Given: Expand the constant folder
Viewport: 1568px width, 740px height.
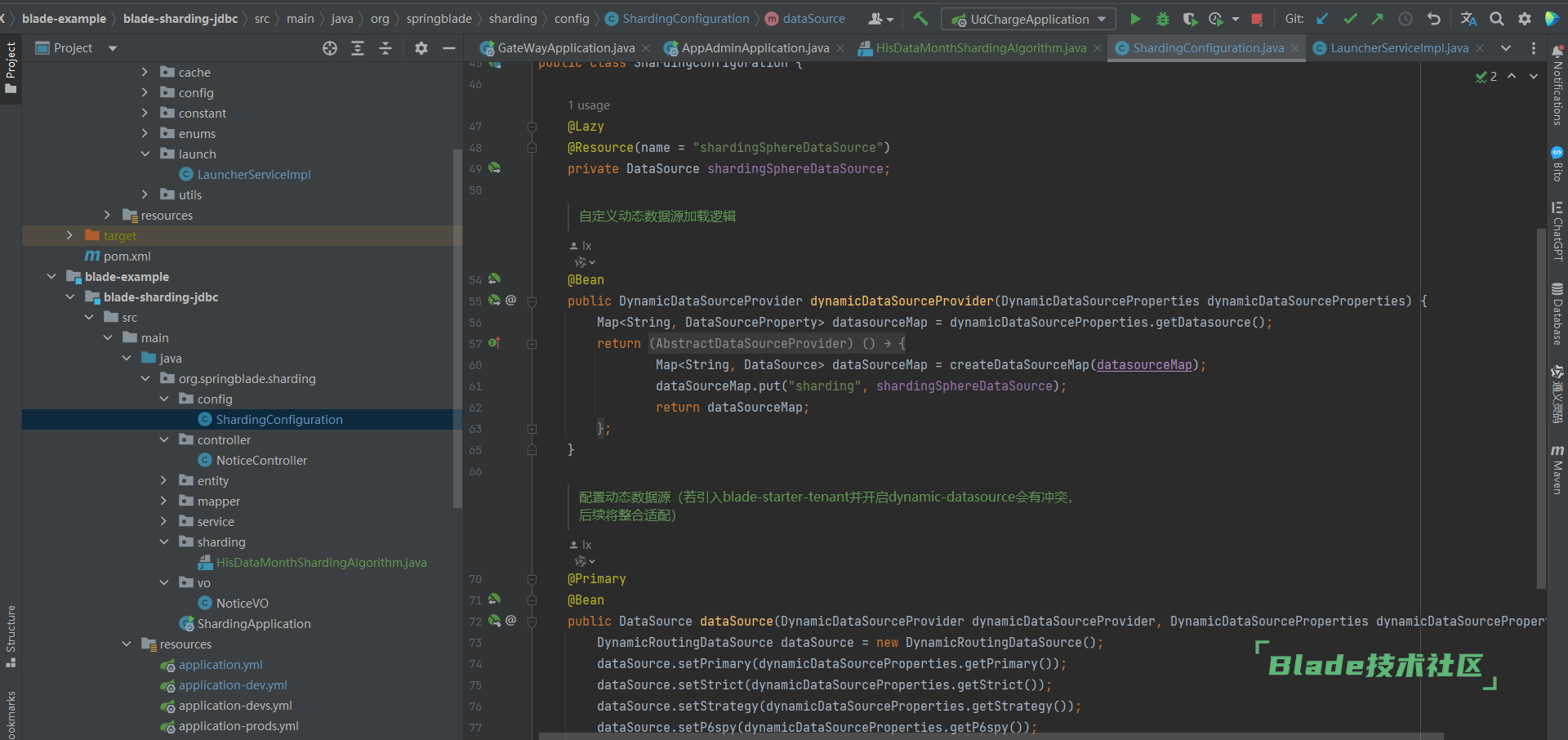Looking at the screenshot, I should pyautogui.click(x=145, y=113).
